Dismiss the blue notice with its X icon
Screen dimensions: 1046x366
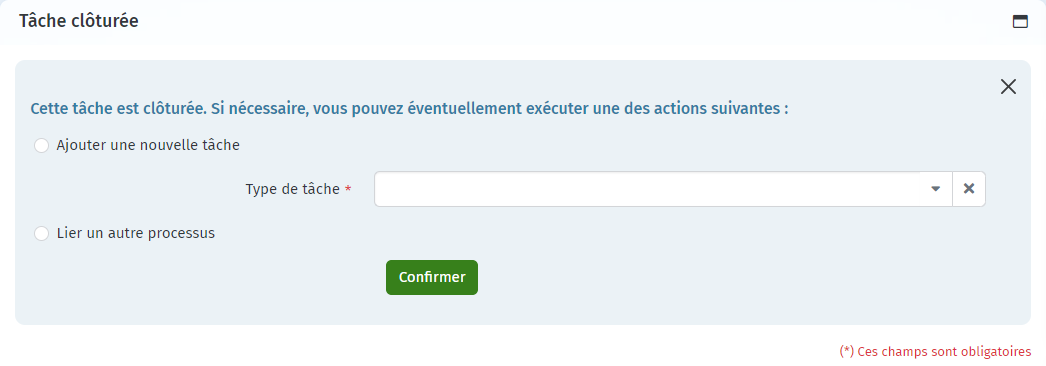(x=1008, y=86)
